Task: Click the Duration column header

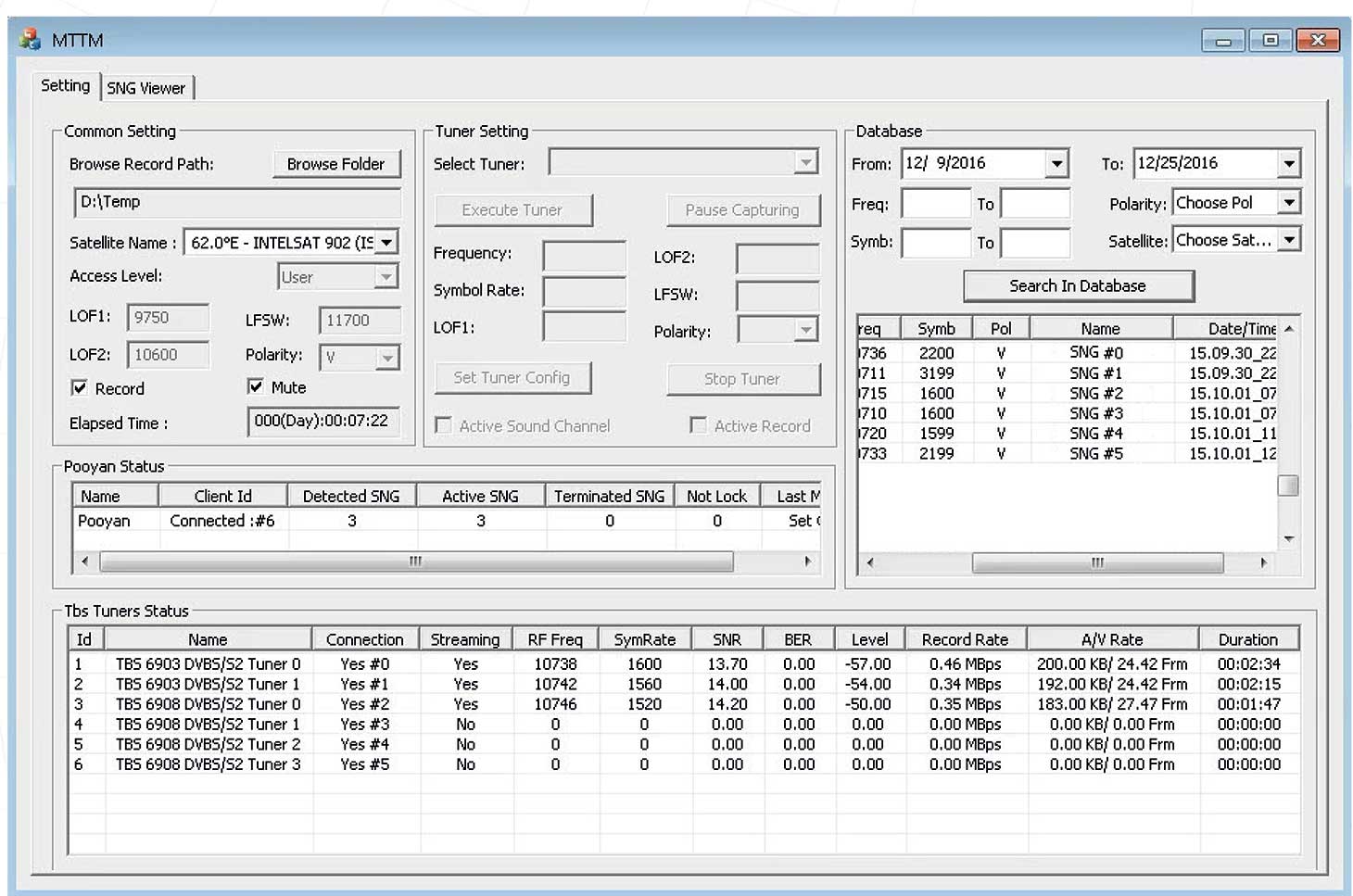Action: point(1248,639)
